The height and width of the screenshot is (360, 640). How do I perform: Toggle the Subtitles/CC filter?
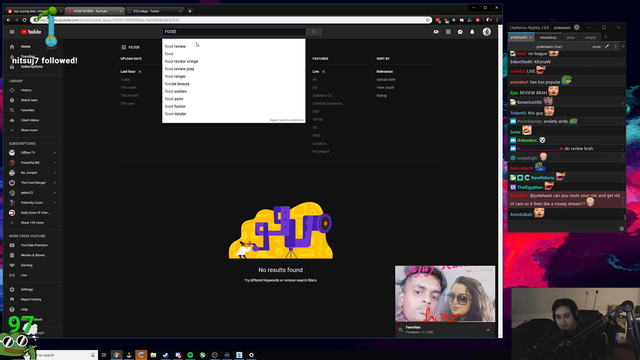tap(322, 96)
